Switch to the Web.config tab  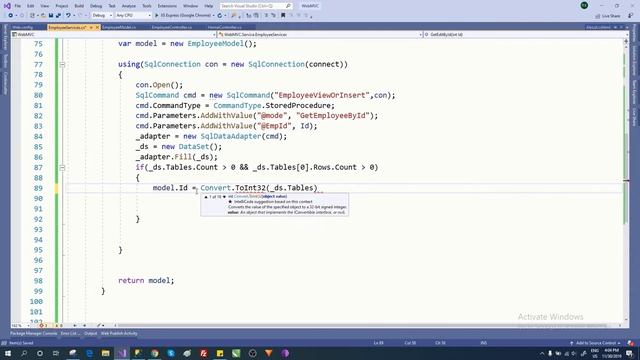pos(22,27)
